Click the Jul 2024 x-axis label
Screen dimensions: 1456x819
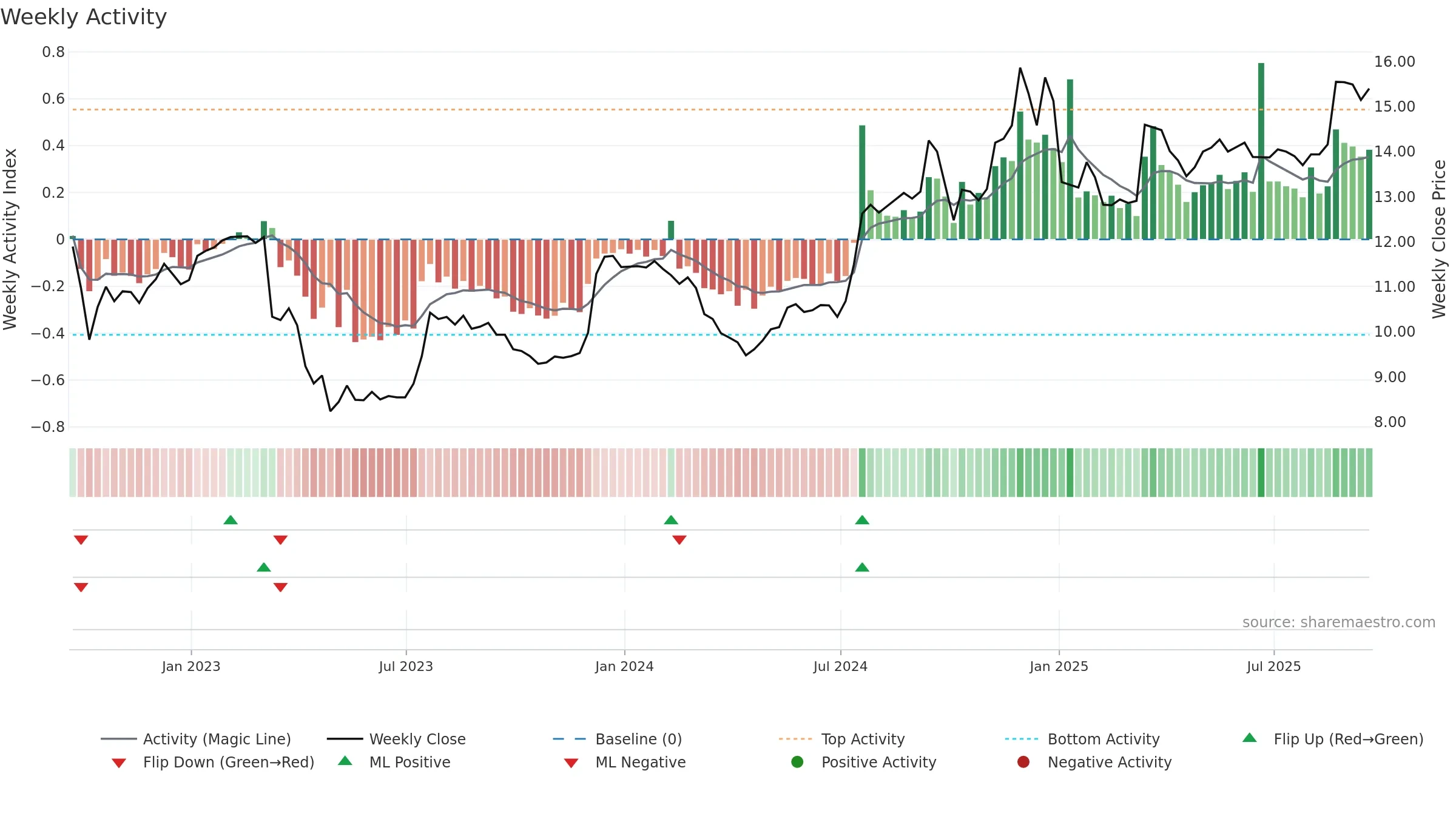840,667
